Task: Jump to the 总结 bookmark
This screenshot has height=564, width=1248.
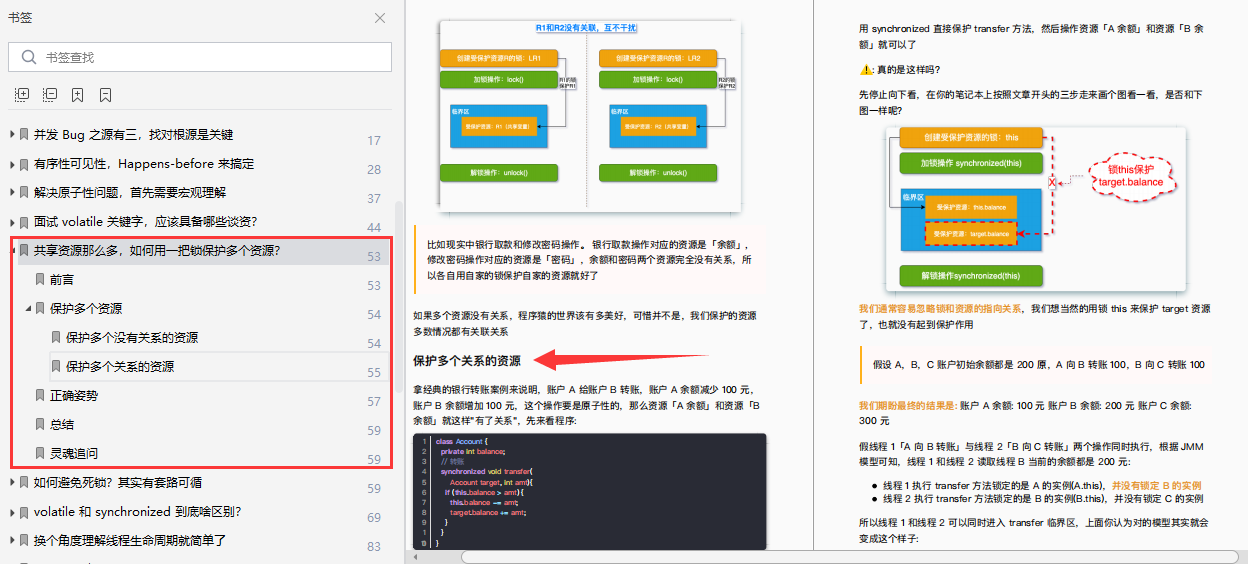Action: pos(62,424)
